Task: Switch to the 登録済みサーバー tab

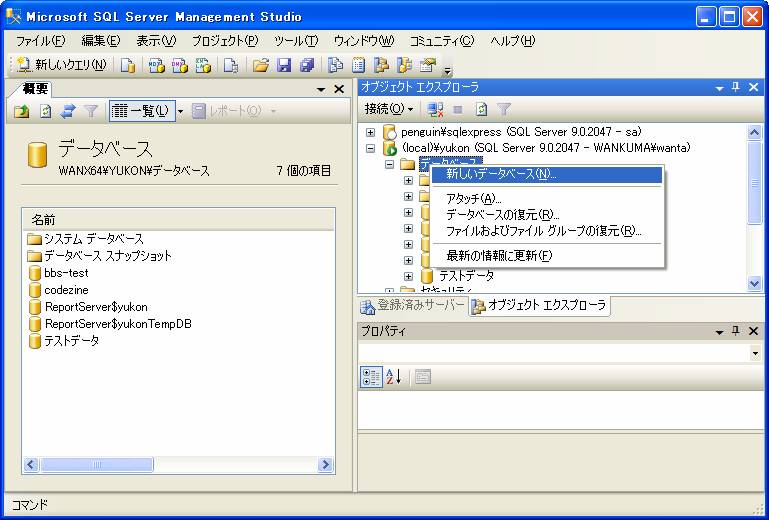Action: [413, 306]
